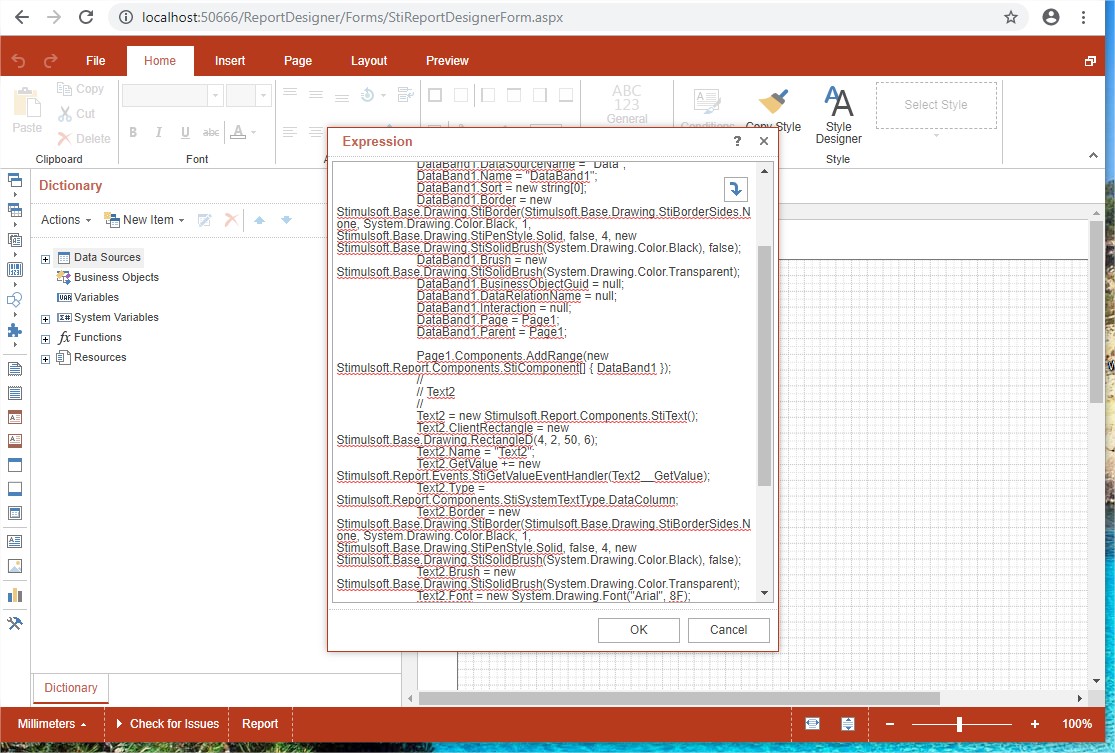Screen dimensions: 1115x753
Task: Expand the Resources tree node
Action: 46,359
